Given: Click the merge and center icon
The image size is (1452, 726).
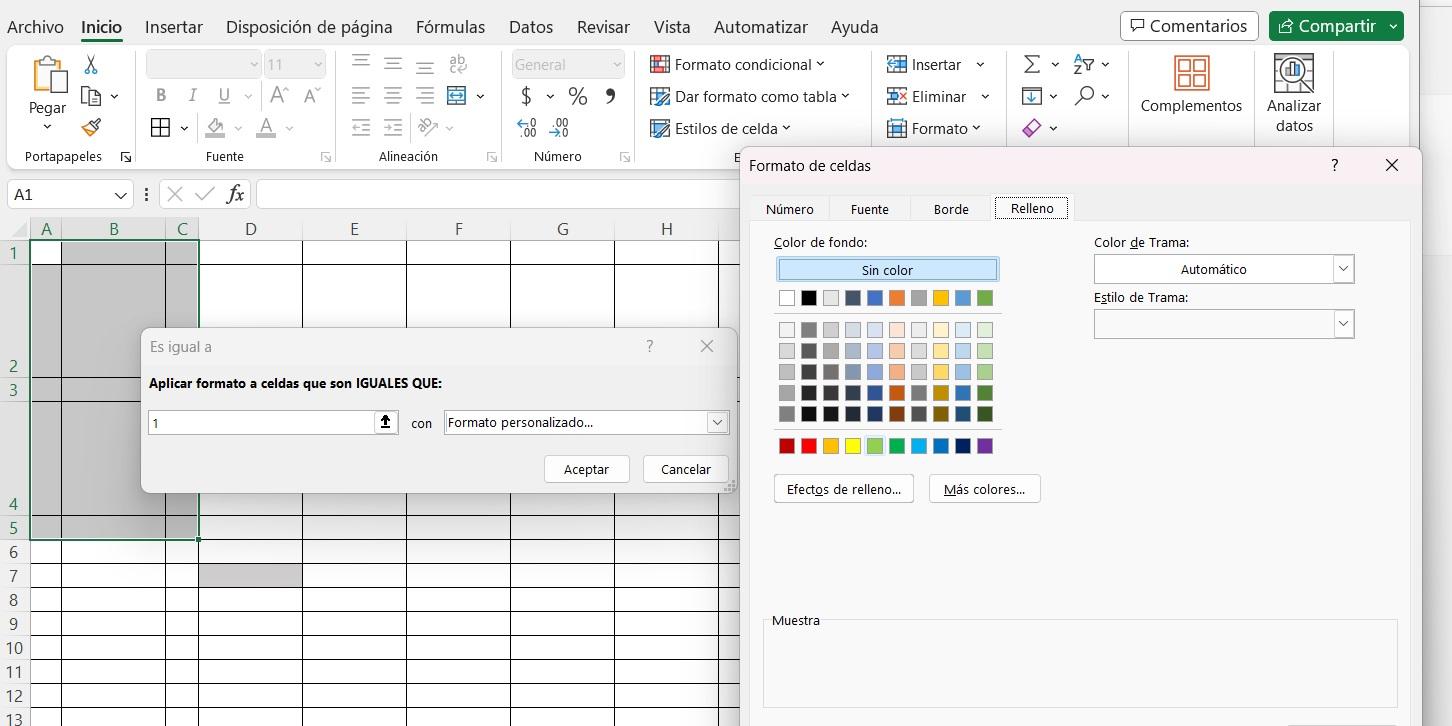Looking at the screenshot, I should pos(457,96).
